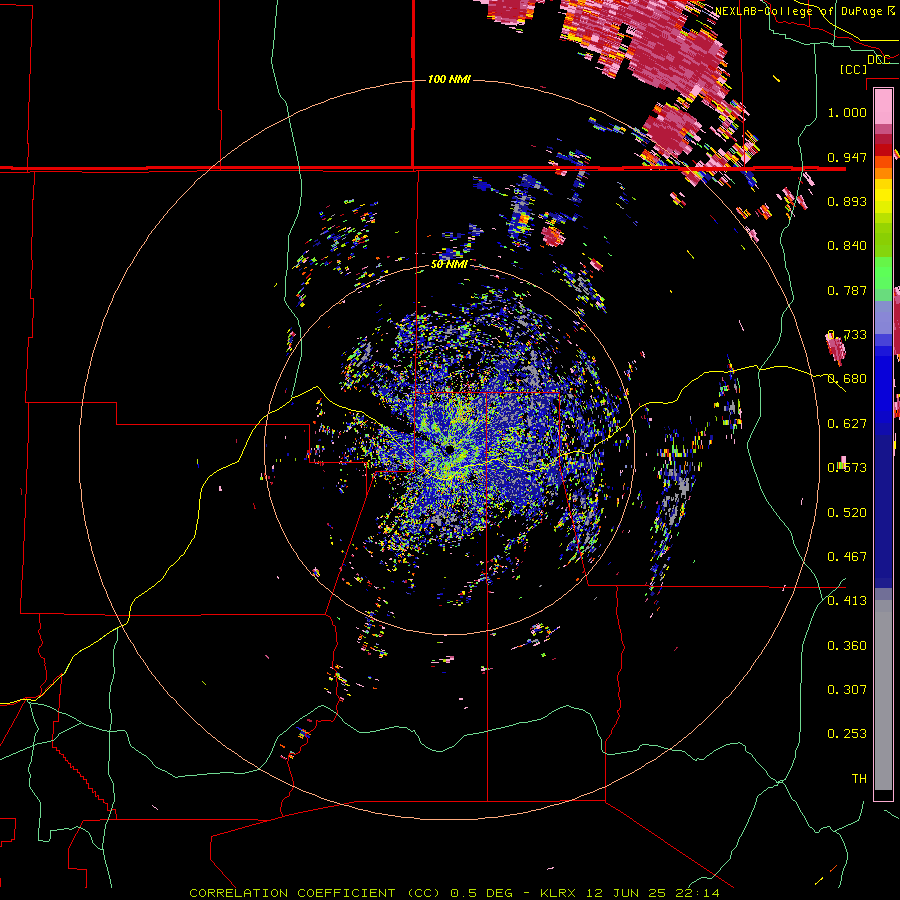Click the 12 JUN 25 date text
The image size is (900, 900).
click(626, 893)
